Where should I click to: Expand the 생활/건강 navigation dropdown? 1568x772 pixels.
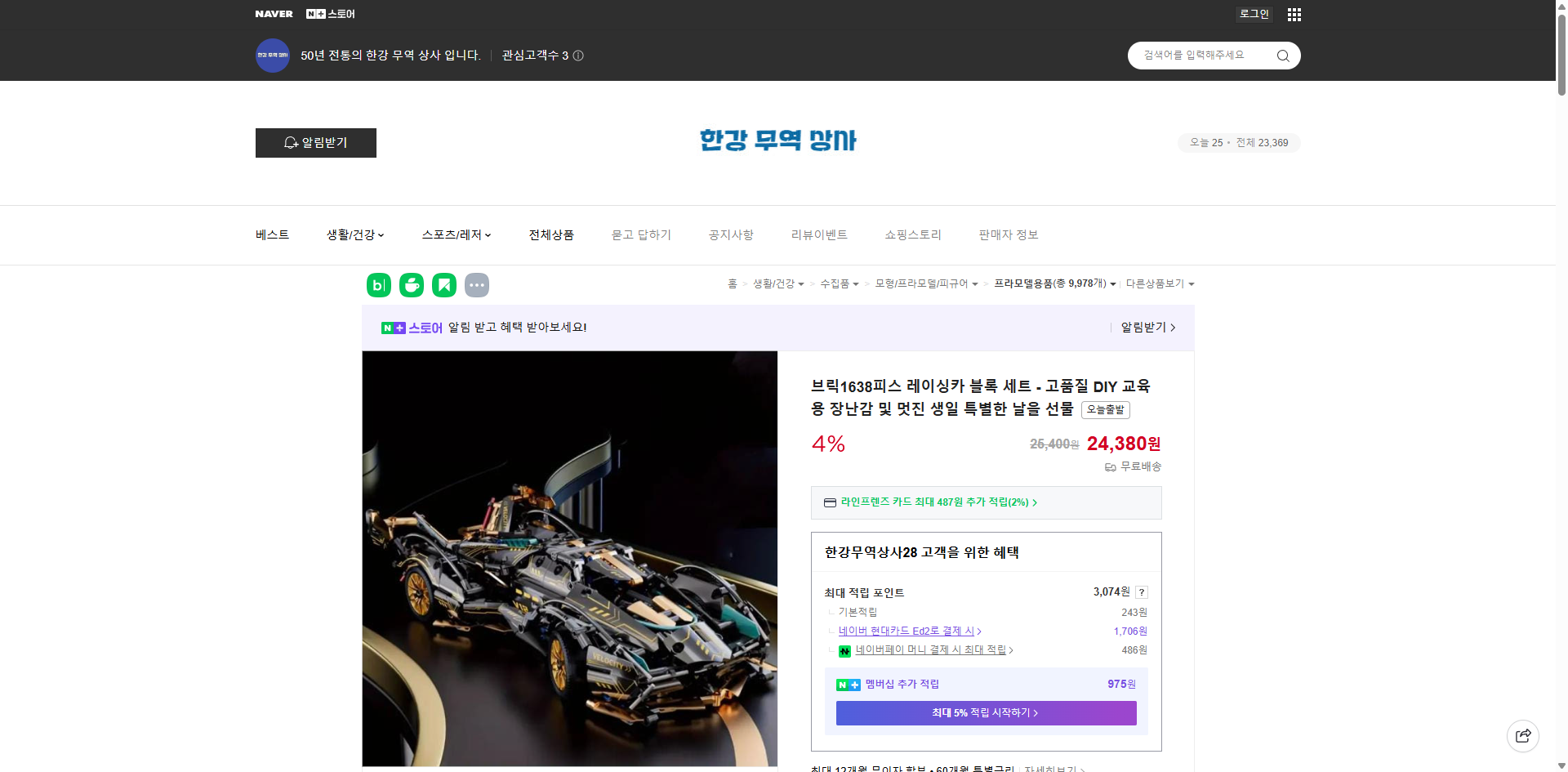(x=355, y=234)
